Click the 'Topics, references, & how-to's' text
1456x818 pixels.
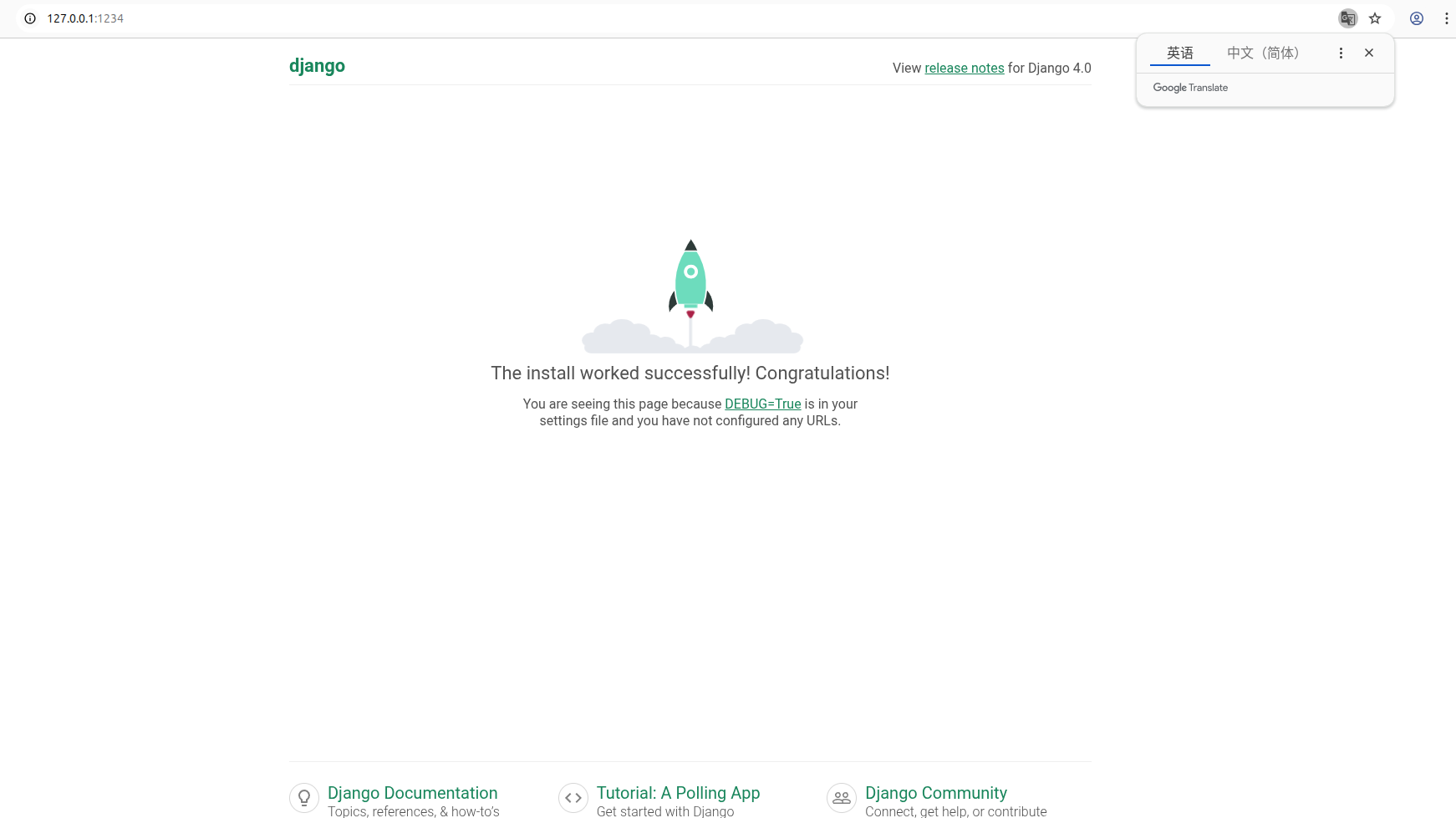(x=414, y=811)
